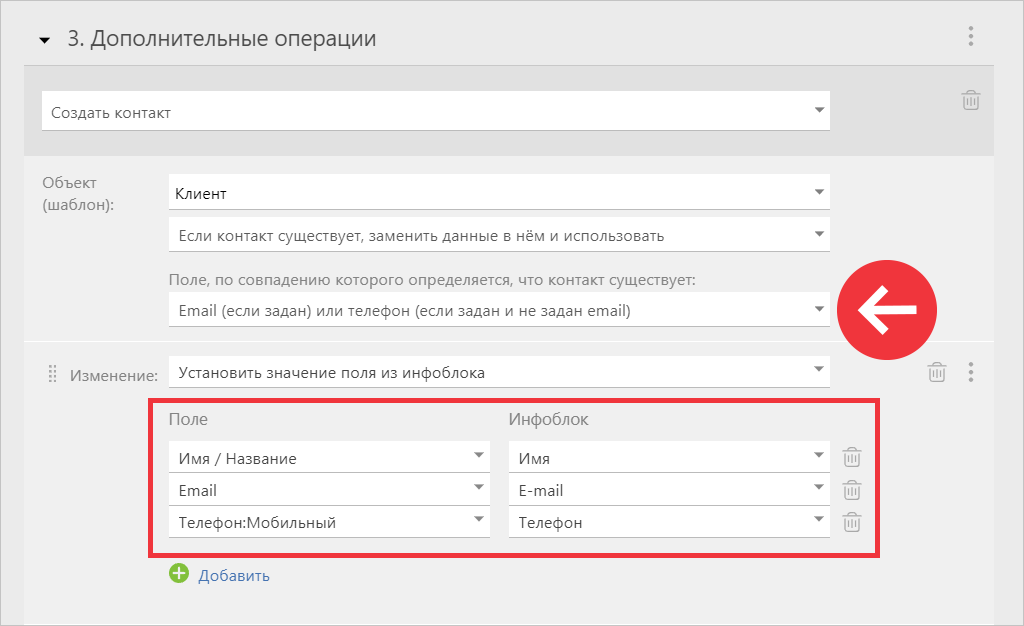
Task: Delete the Изменение row with the trash icon
Action: click(x=936, y=372)
